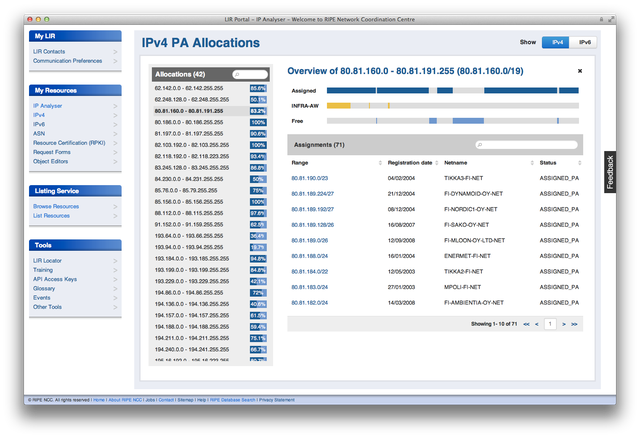Open assignment 80.81.189.224/27

tap(312, 194)
